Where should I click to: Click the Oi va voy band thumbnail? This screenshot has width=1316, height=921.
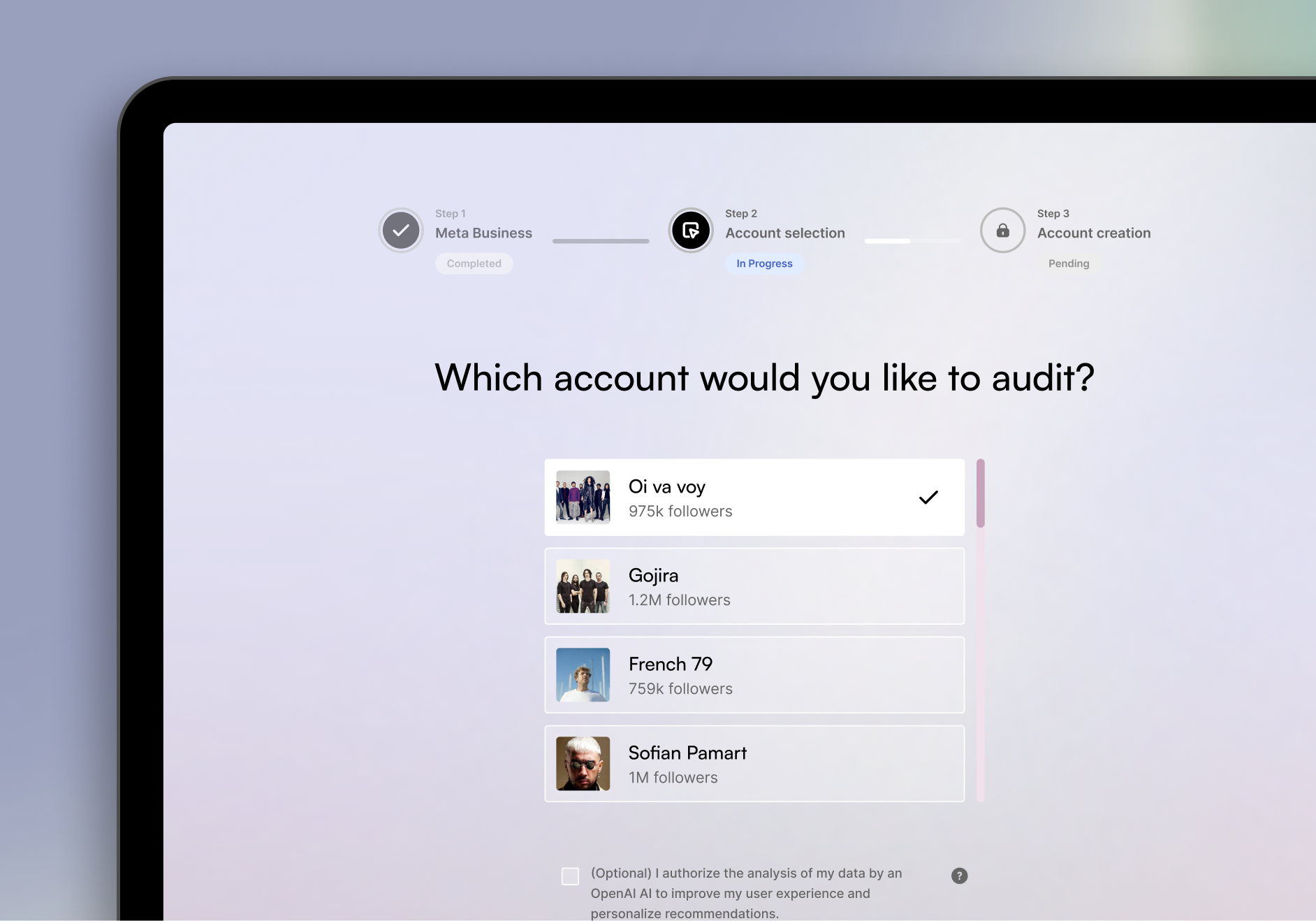tap(583, 498)
